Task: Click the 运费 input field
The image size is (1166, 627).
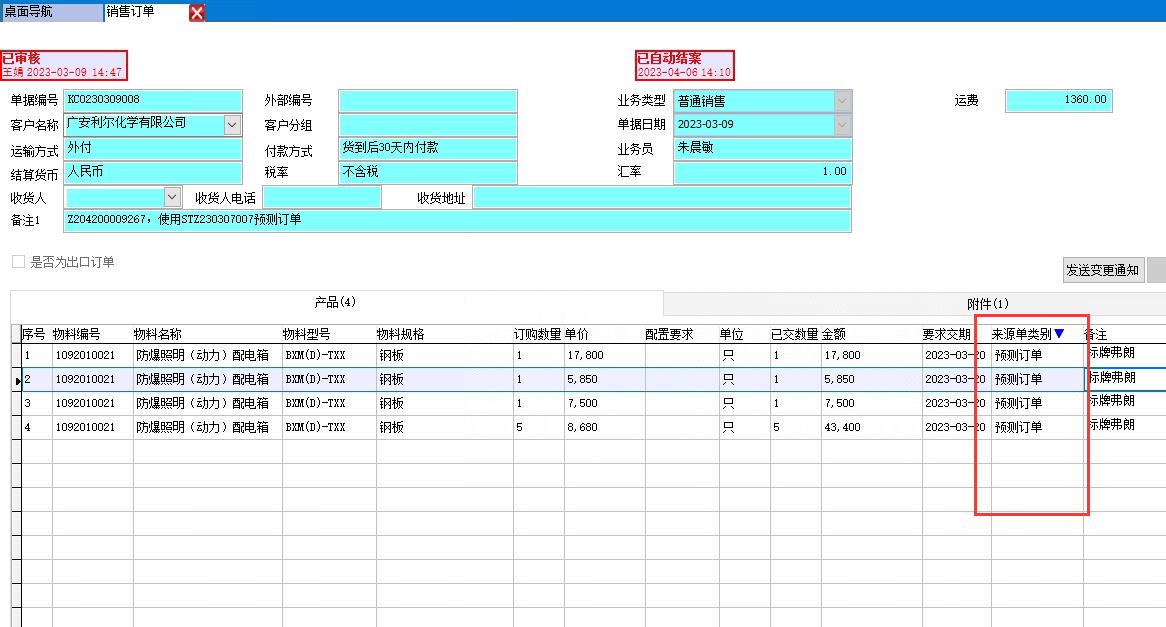Action: point(1057,101)
